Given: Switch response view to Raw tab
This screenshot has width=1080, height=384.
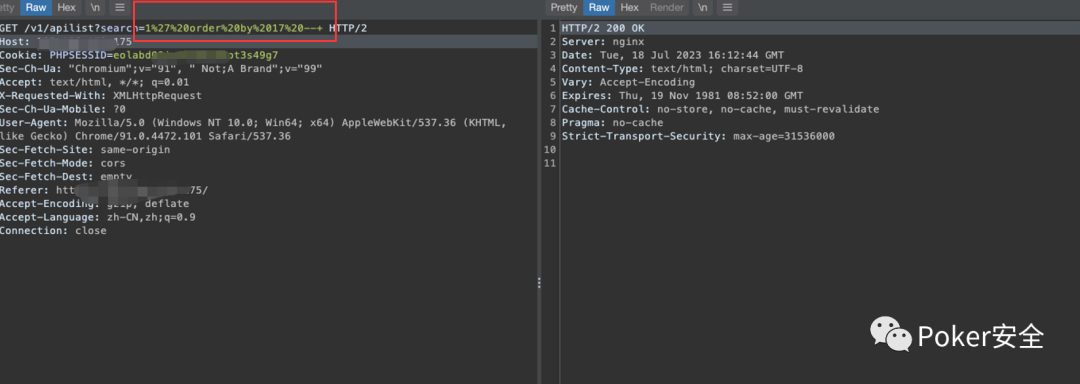Looking at the screenshot, I should [x=599, y=8].
